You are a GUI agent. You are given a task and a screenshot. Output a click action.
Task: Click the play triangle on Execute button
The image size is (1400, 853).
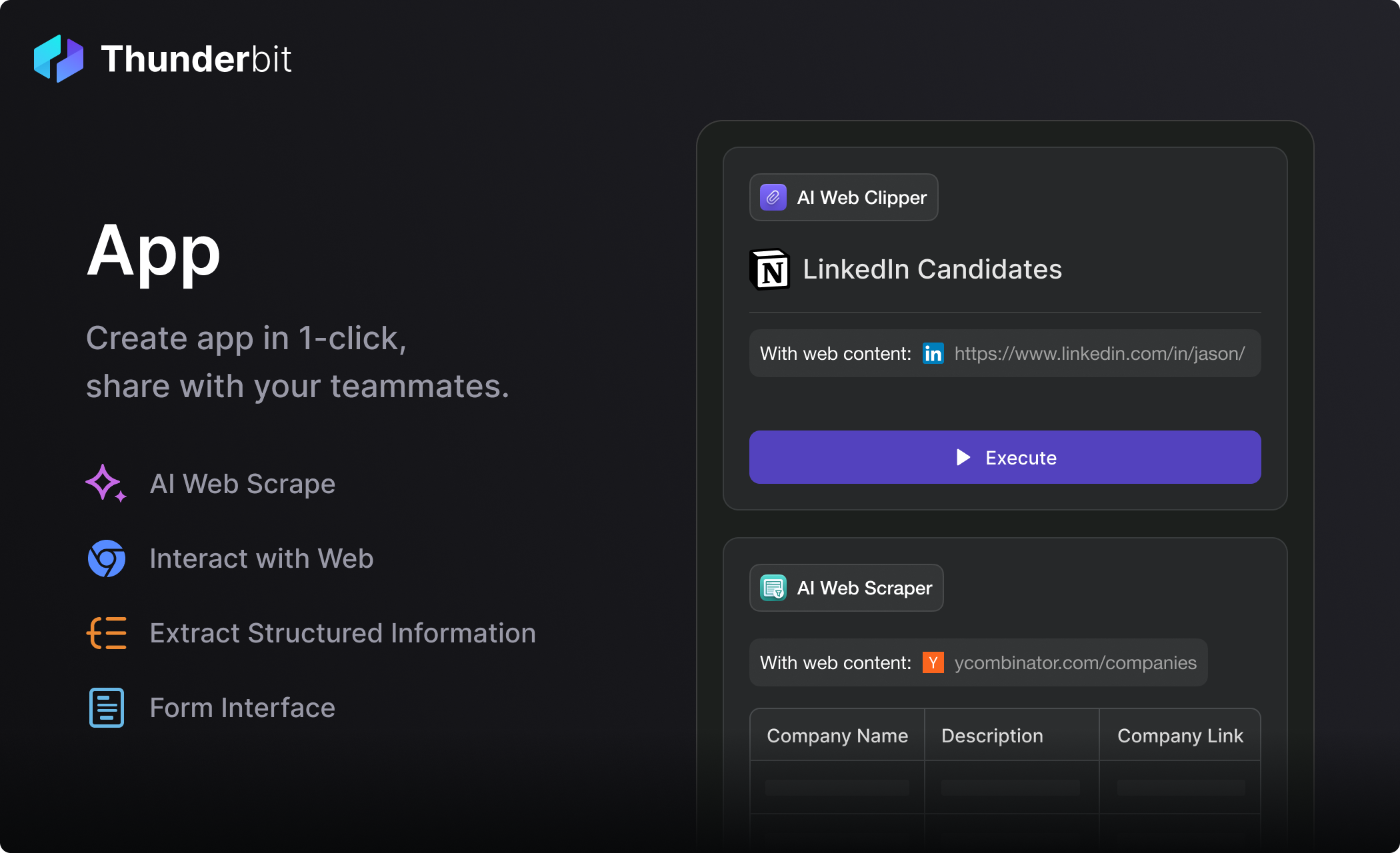(x=963, y=457)
